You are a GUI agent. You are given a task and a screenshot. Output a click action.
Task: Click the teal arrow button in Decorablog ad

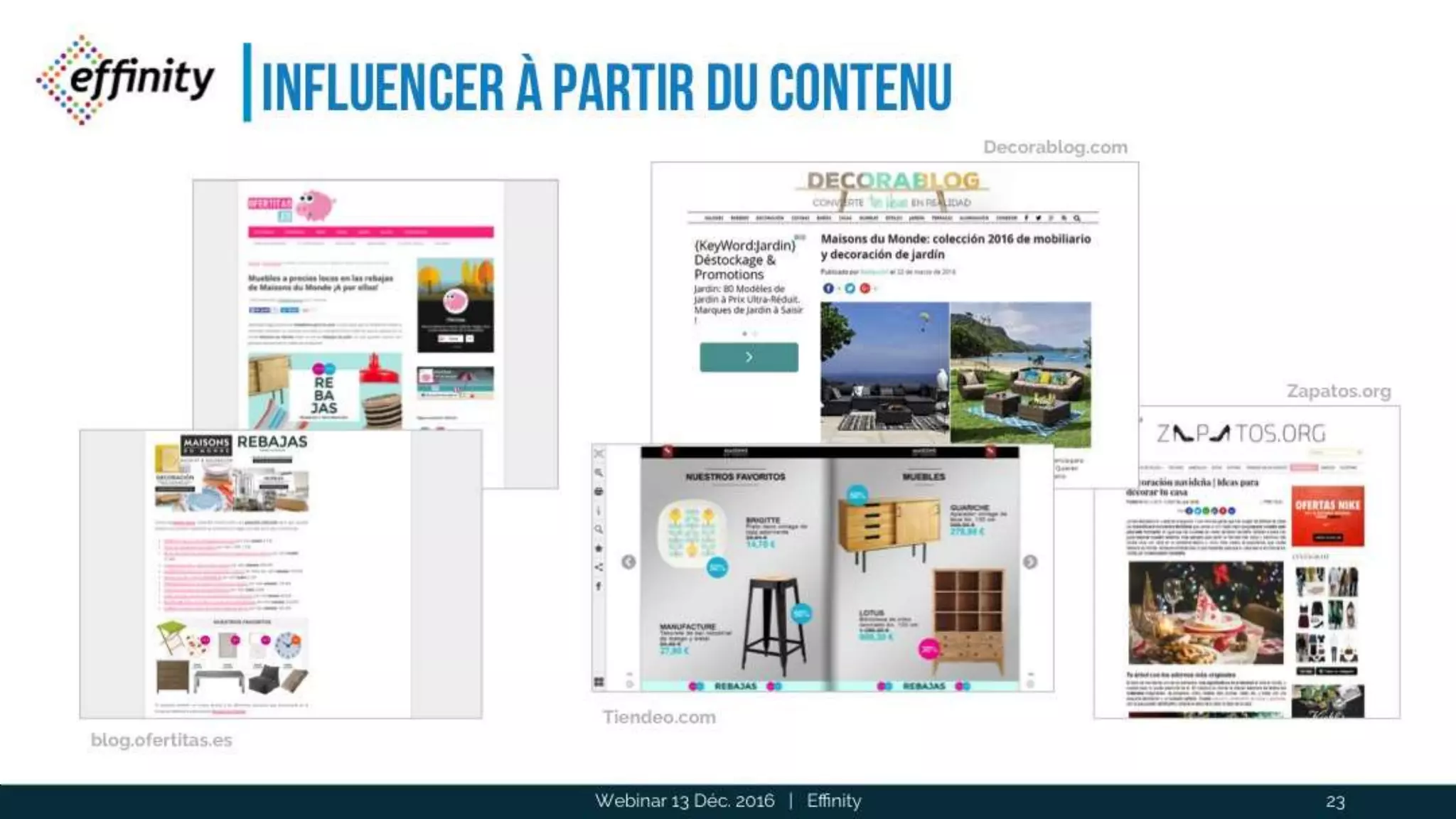(749, 357)
